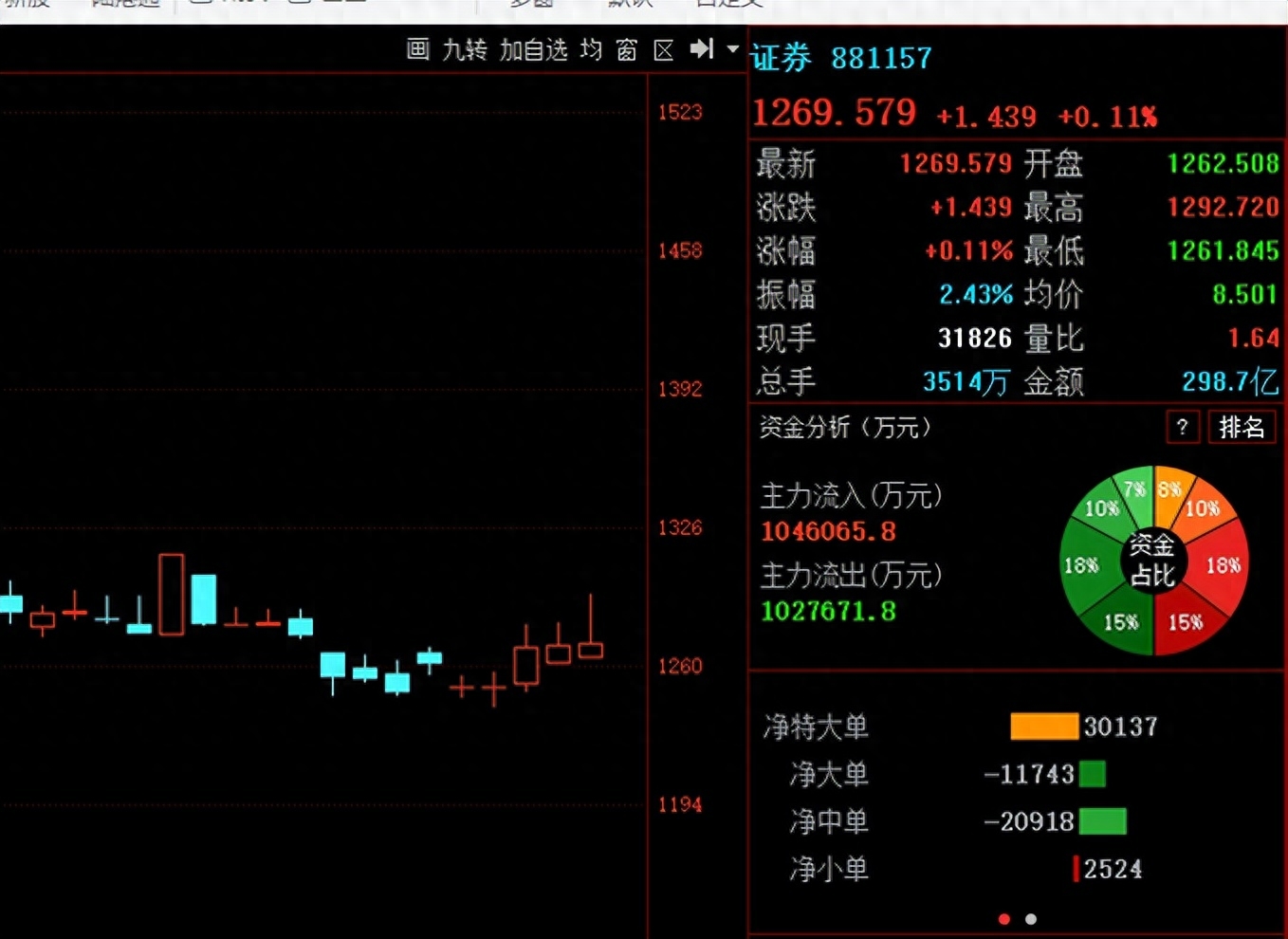Click the 均价 value 8.501
Screen dimensions: 1288x939
(1245, 294)
